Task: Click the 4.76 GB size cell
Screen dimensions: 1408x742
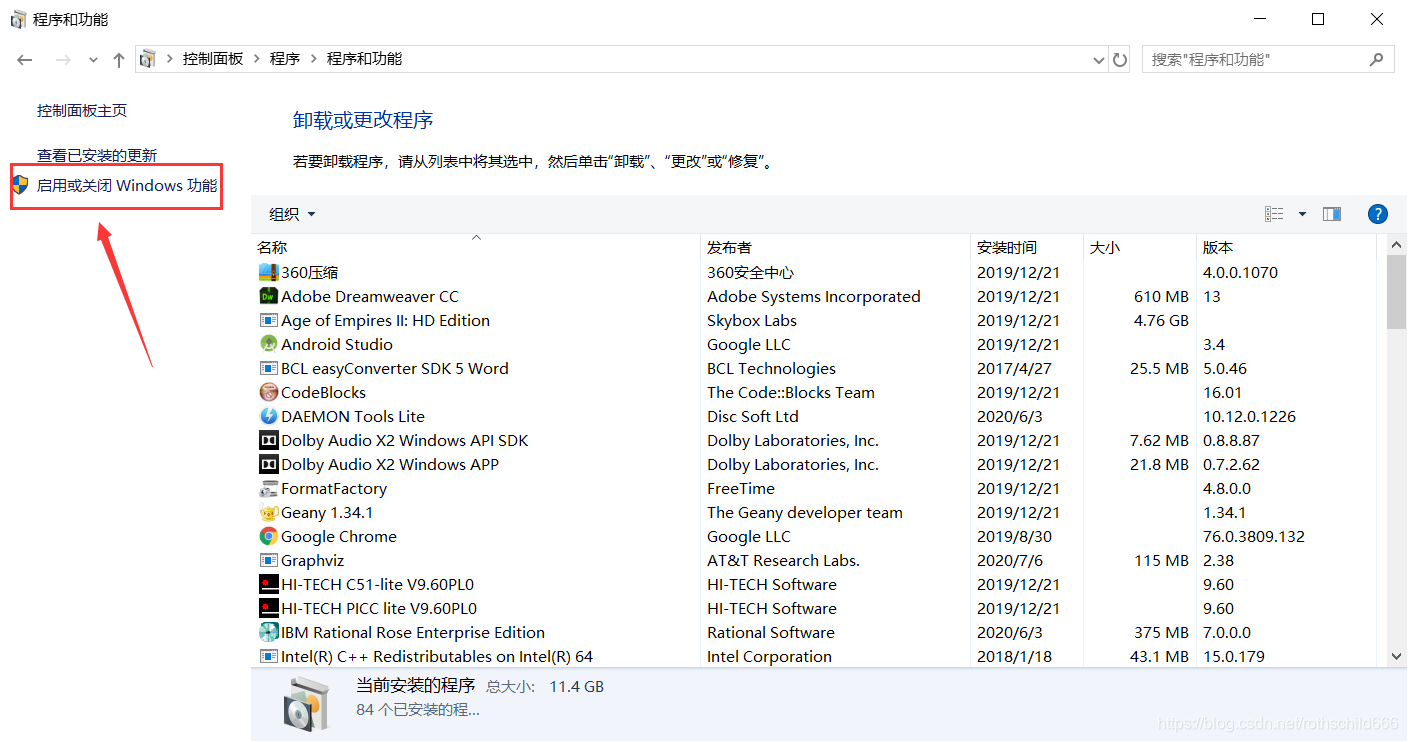Action: click(x=1161, y=320)
